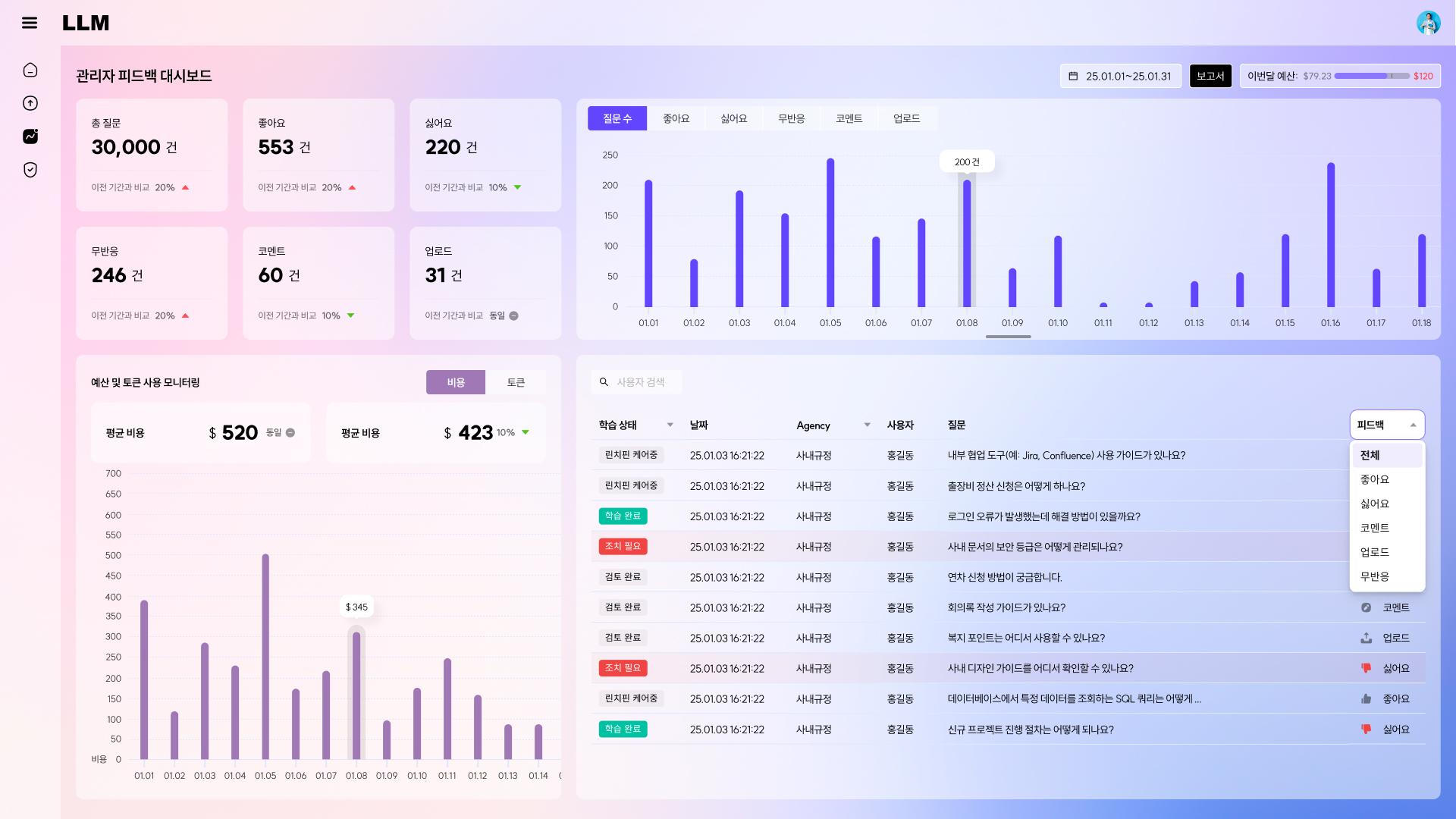Open the 코멘트 chart tab
Screen dimensions: 1456x819
click(x=849, y=118)
